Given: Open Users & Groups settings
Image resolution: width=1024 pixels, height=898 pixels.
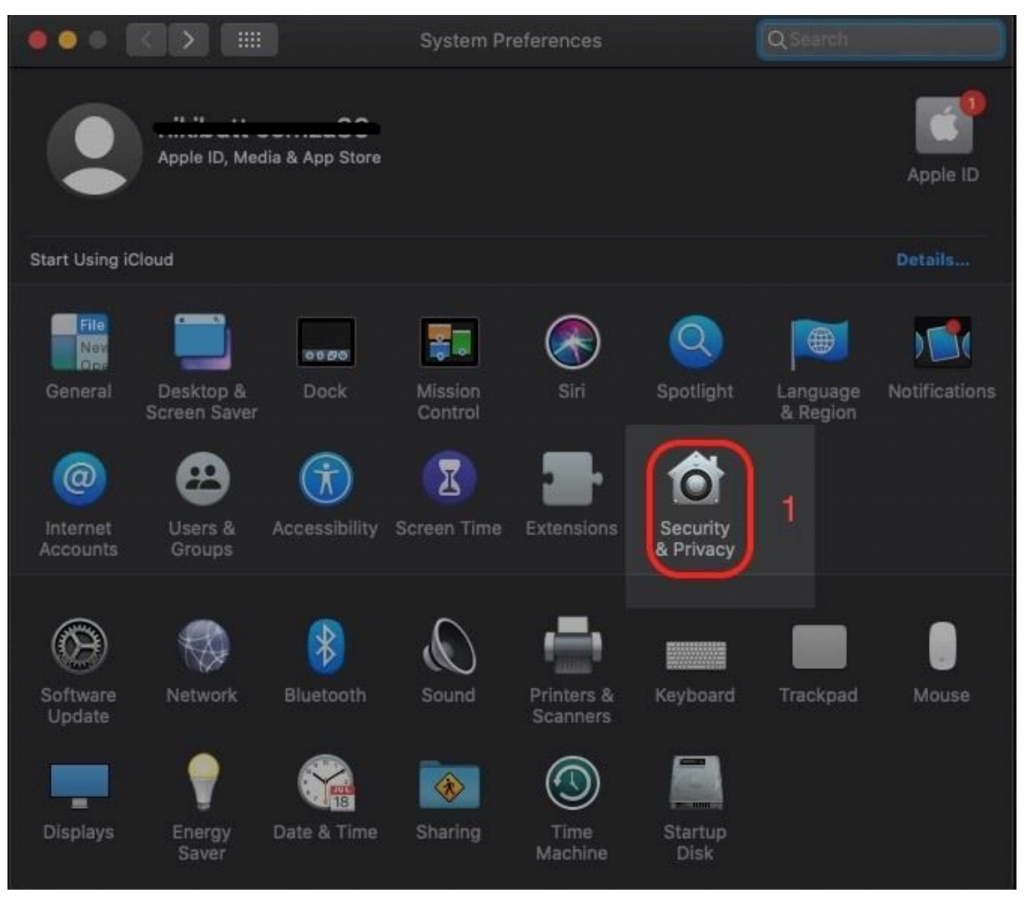Looking at the screenshot, I should click(202, 481).
